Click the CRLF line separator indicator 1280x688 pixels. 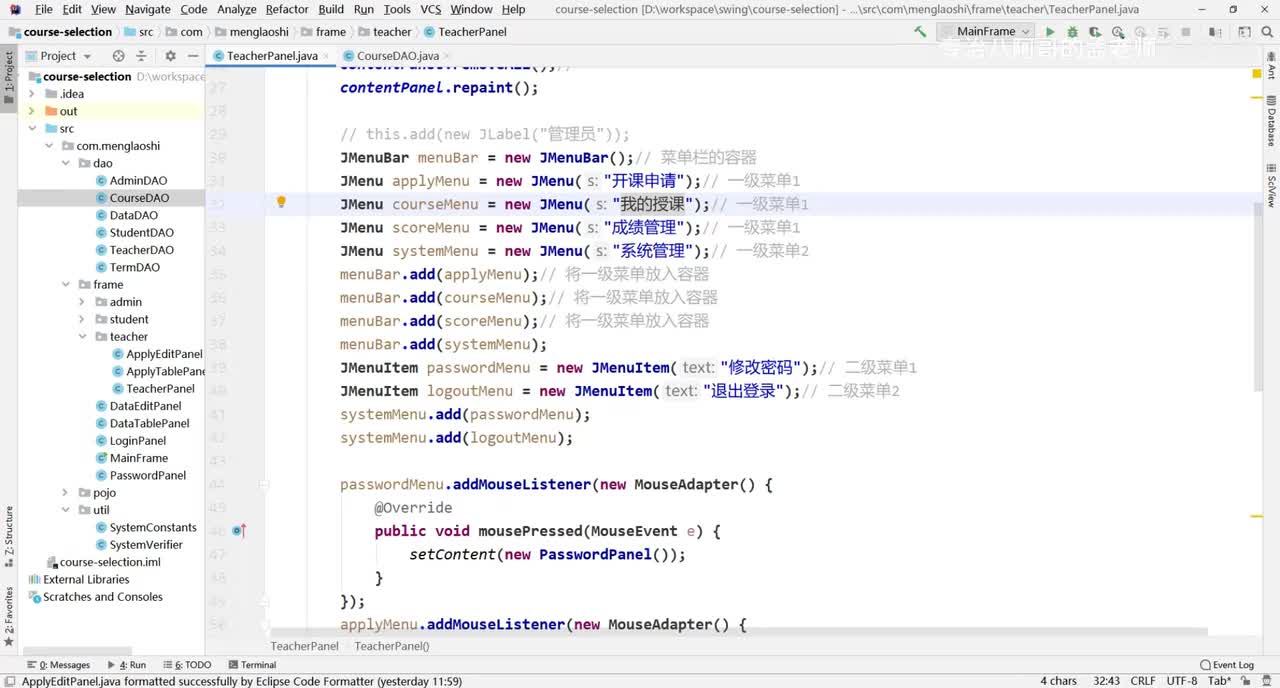1143,681
